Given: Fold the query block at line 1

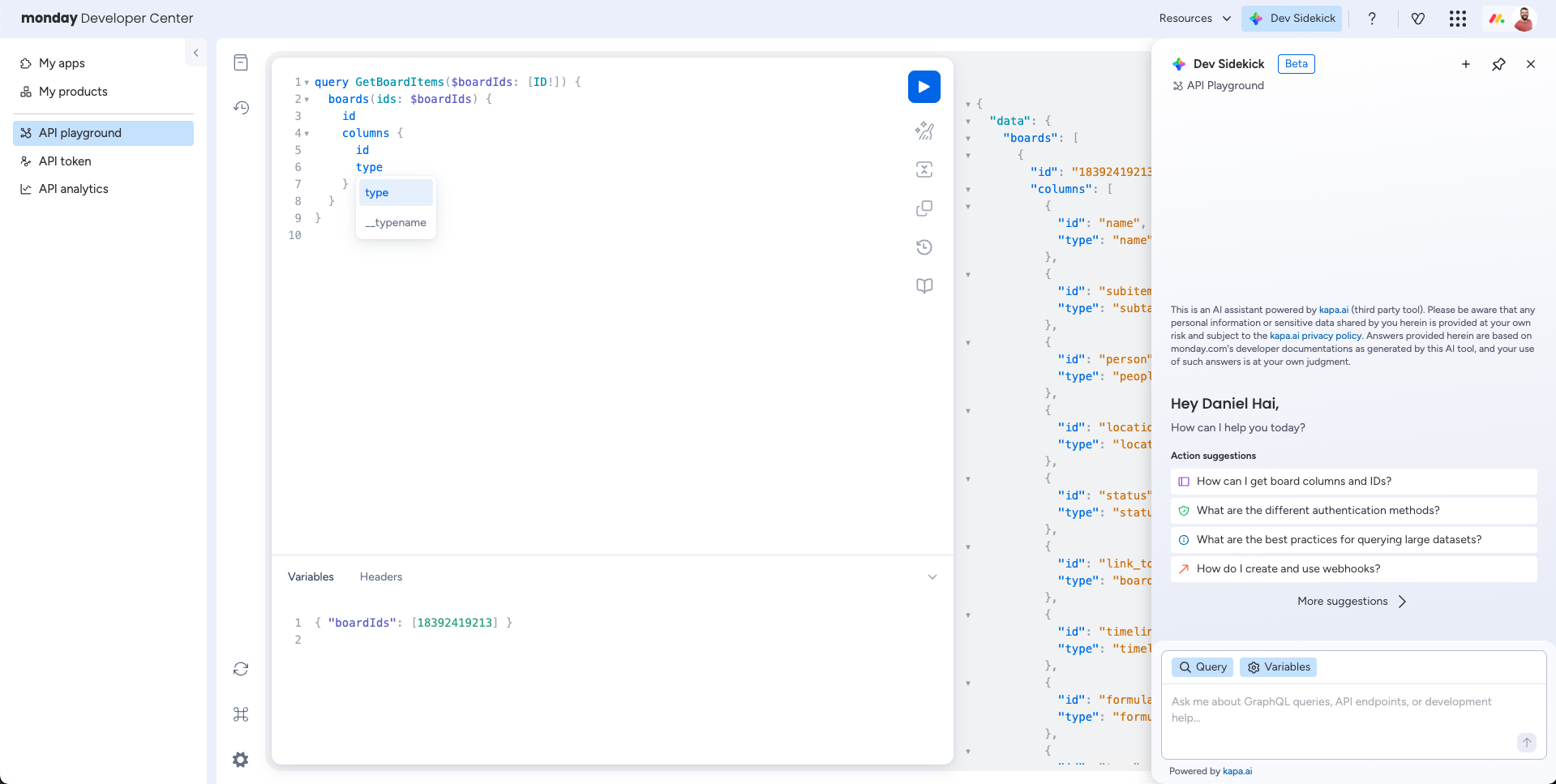Looking at the screenshot, I should tap(306, 83).
